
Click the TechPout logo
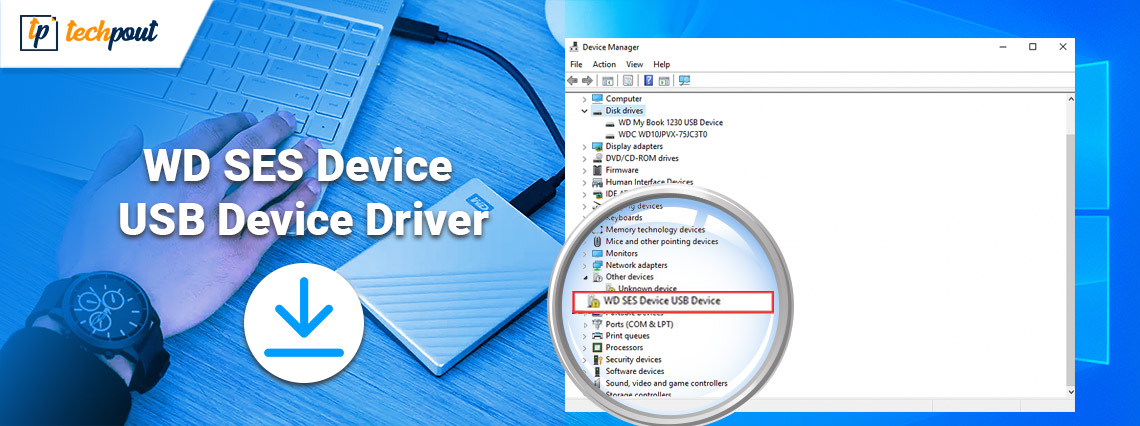coord(89,33)
